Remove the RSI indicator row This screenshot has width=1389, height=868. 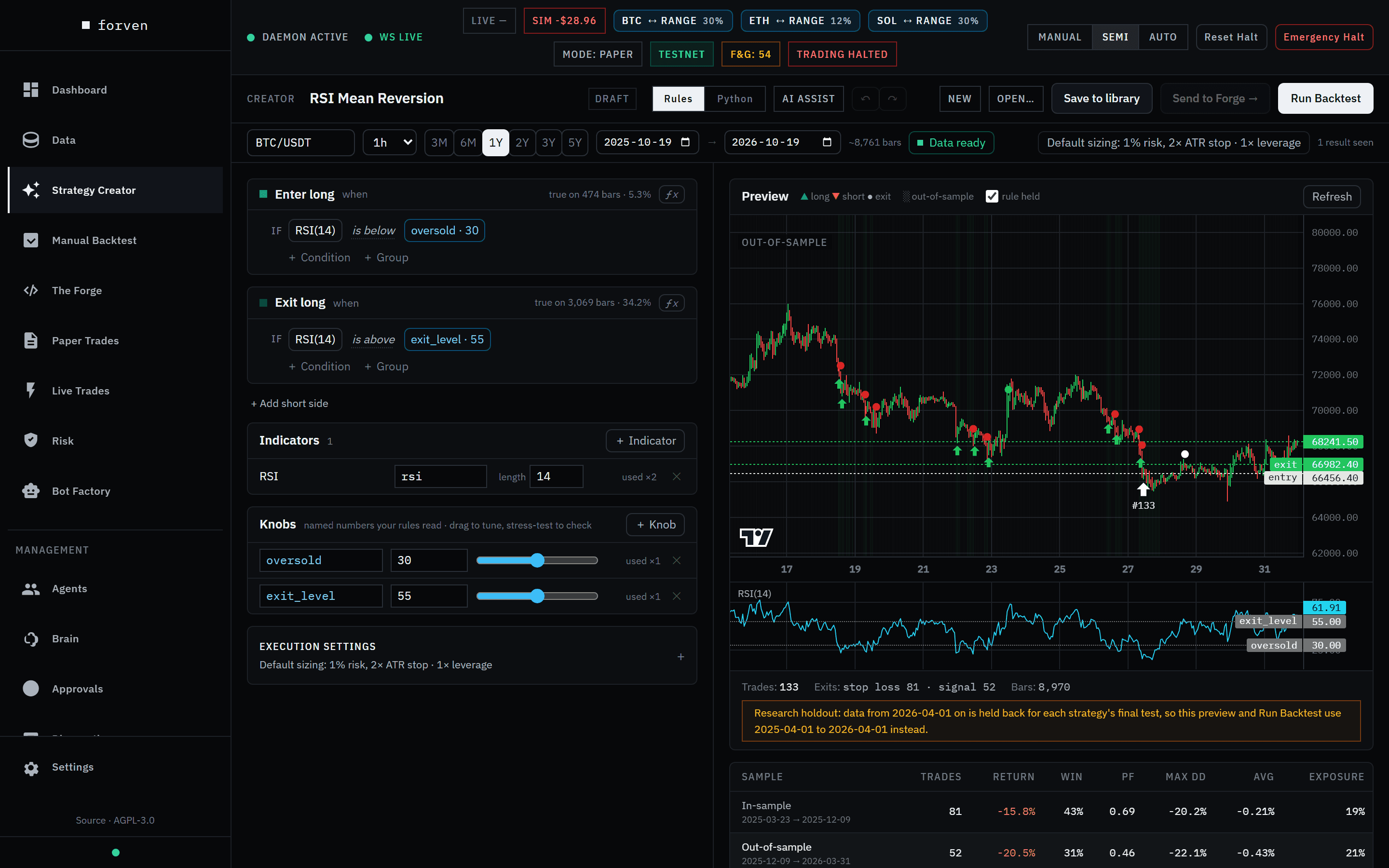point(677,476)
